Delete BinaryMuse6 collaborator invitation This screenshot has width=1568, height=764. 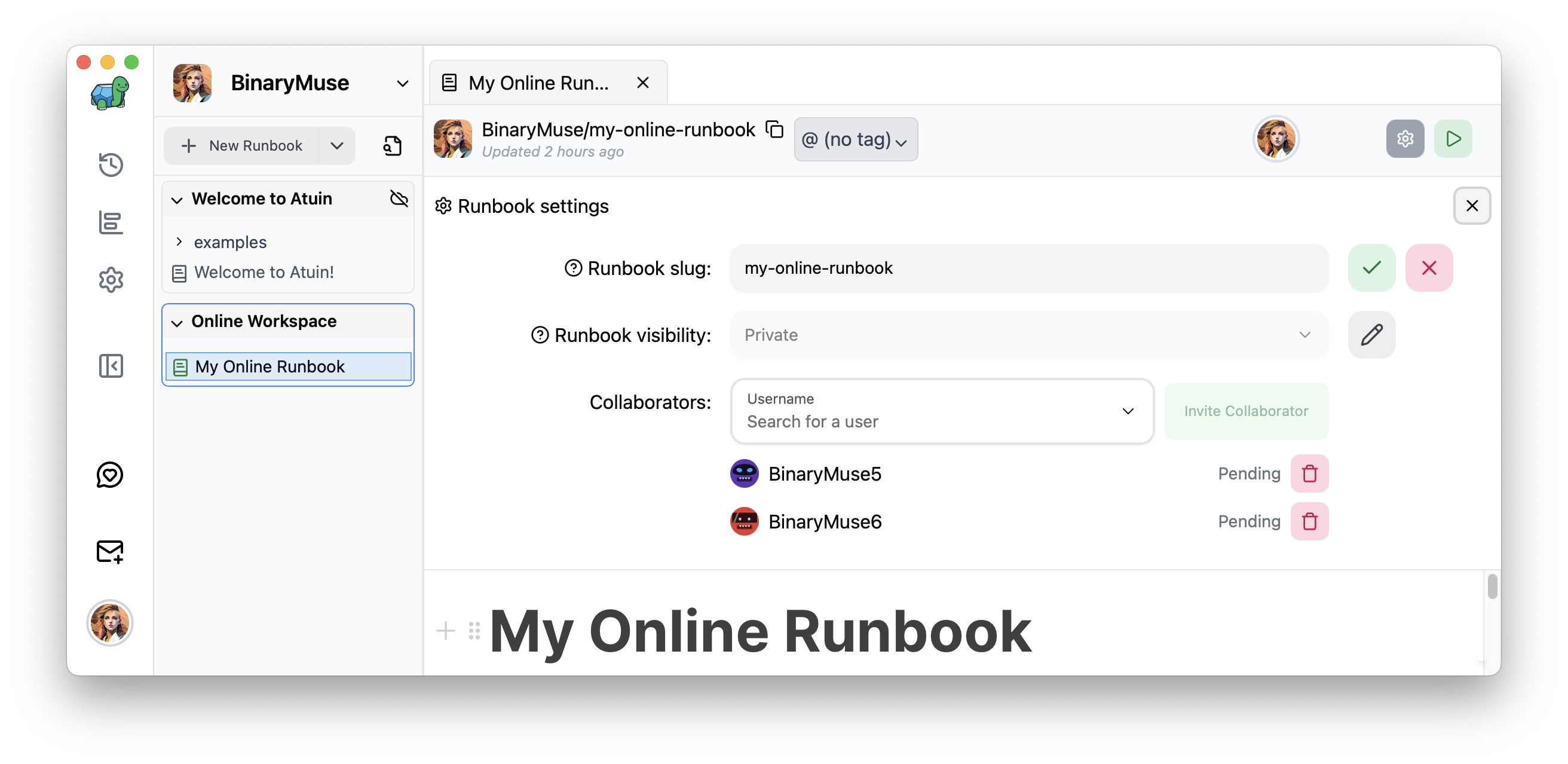tap(1309, 522)
